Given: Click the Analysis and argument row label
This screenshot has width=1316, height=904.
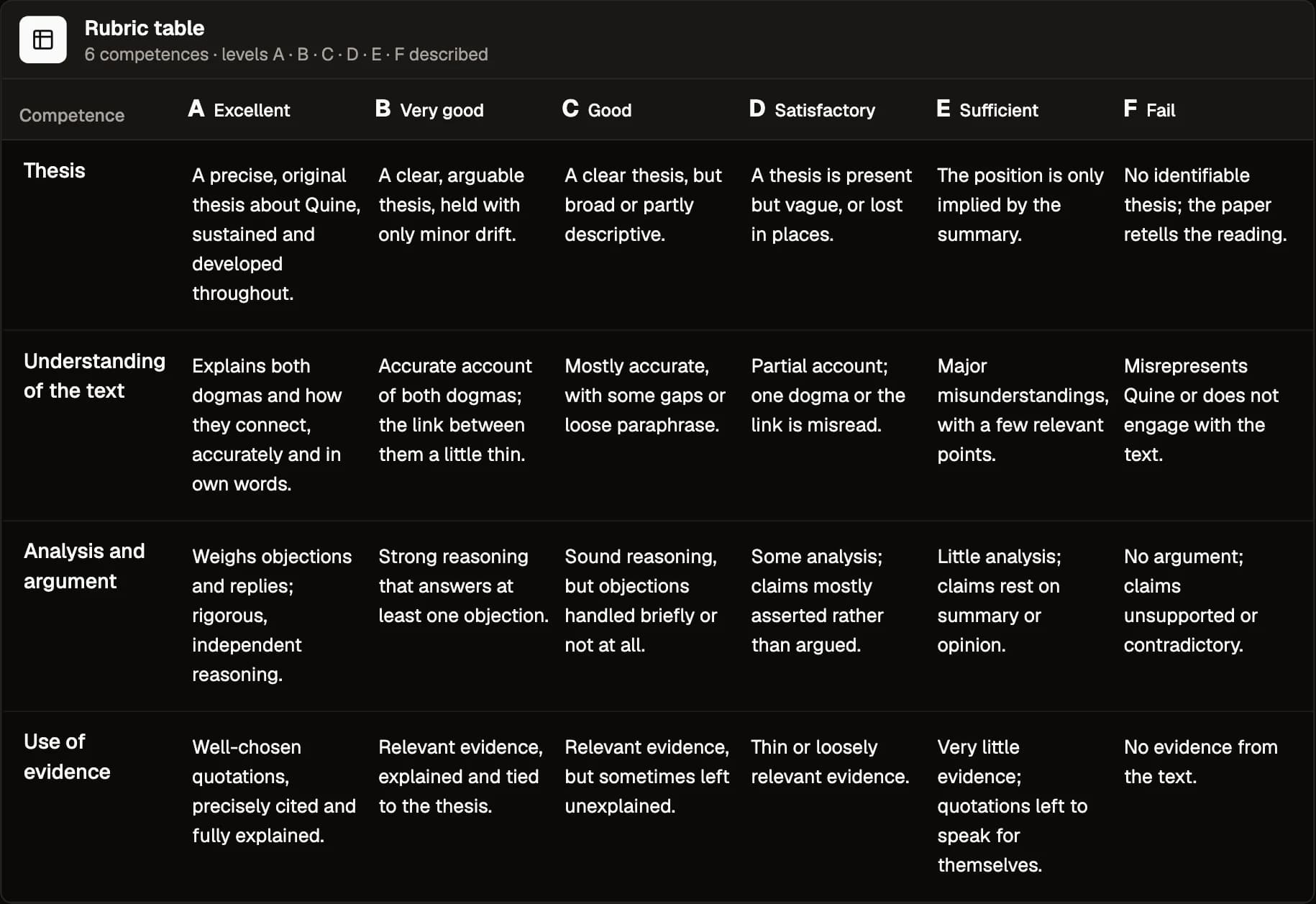Looking at the screenshot, I should point(84,566).
